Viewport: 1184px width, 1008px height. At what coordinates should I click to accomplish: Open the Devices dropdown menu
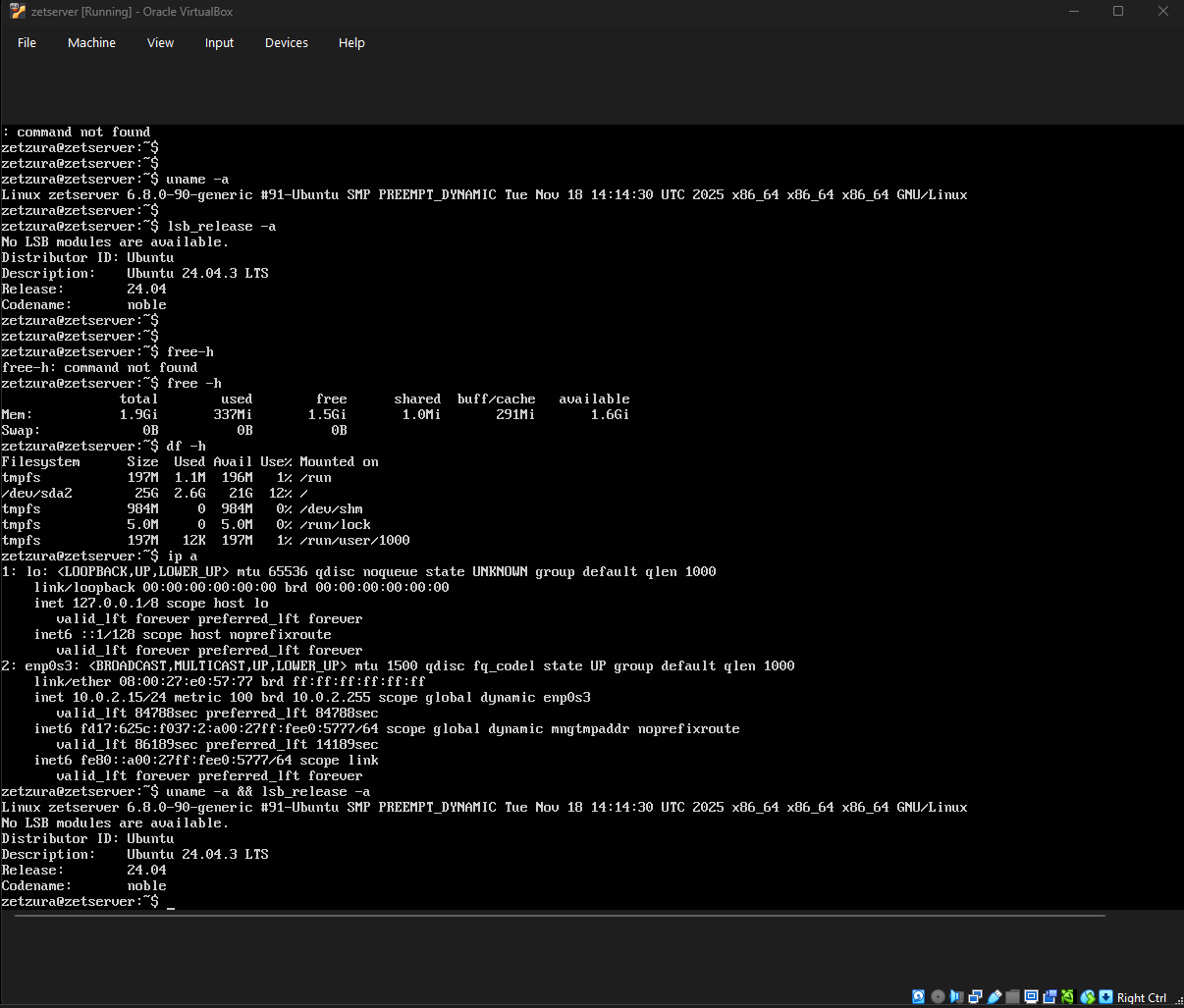click(286, 42)
